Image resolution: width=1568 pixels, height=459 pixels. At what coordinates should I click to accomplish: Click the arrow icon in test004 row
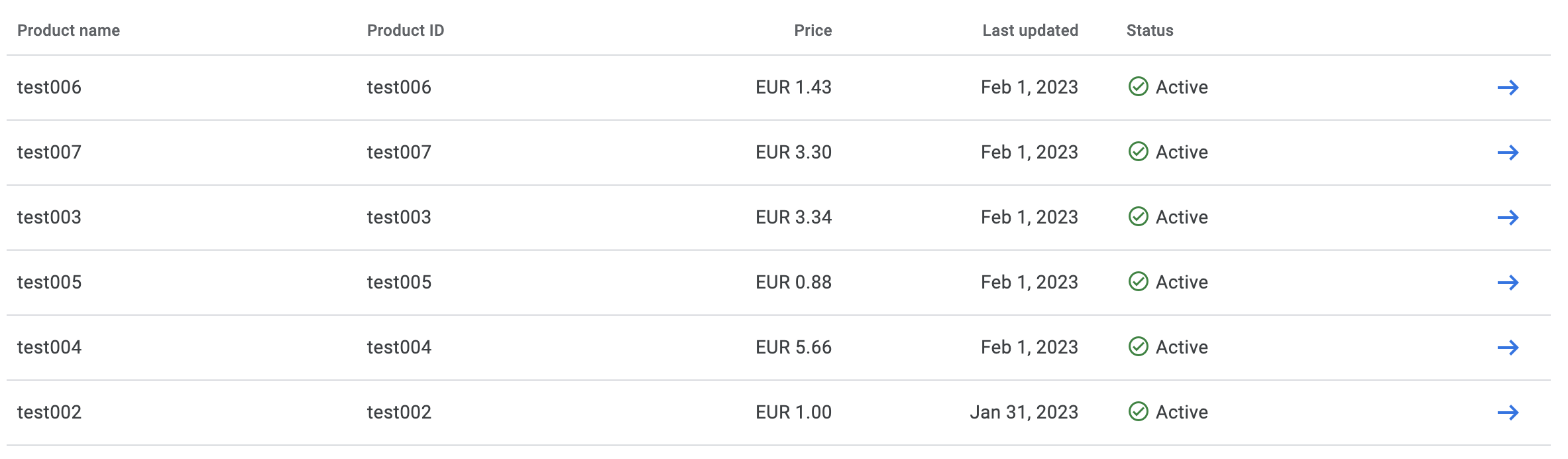(1508, 348)
